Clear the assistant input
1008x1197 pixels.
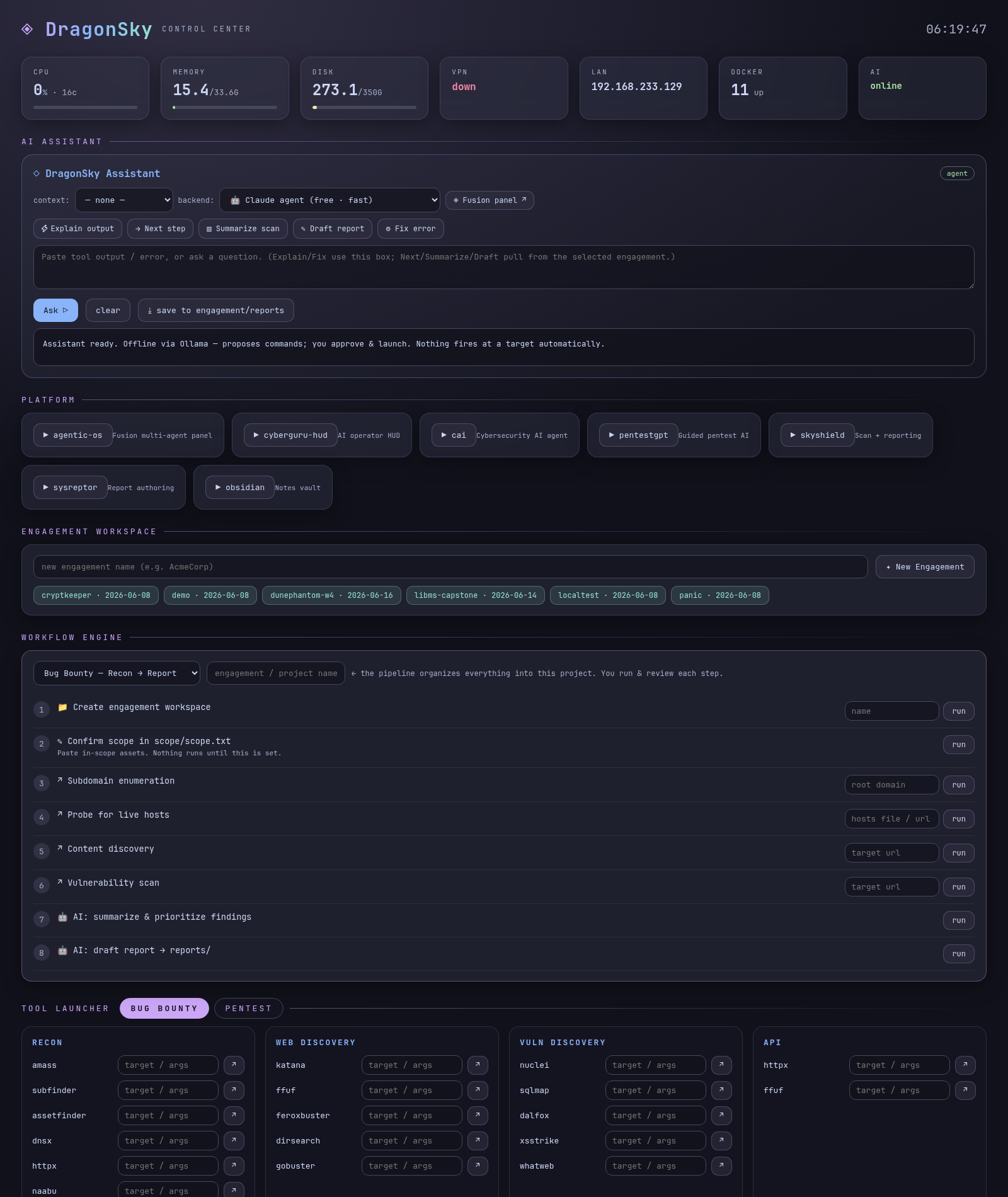point(108,310)
